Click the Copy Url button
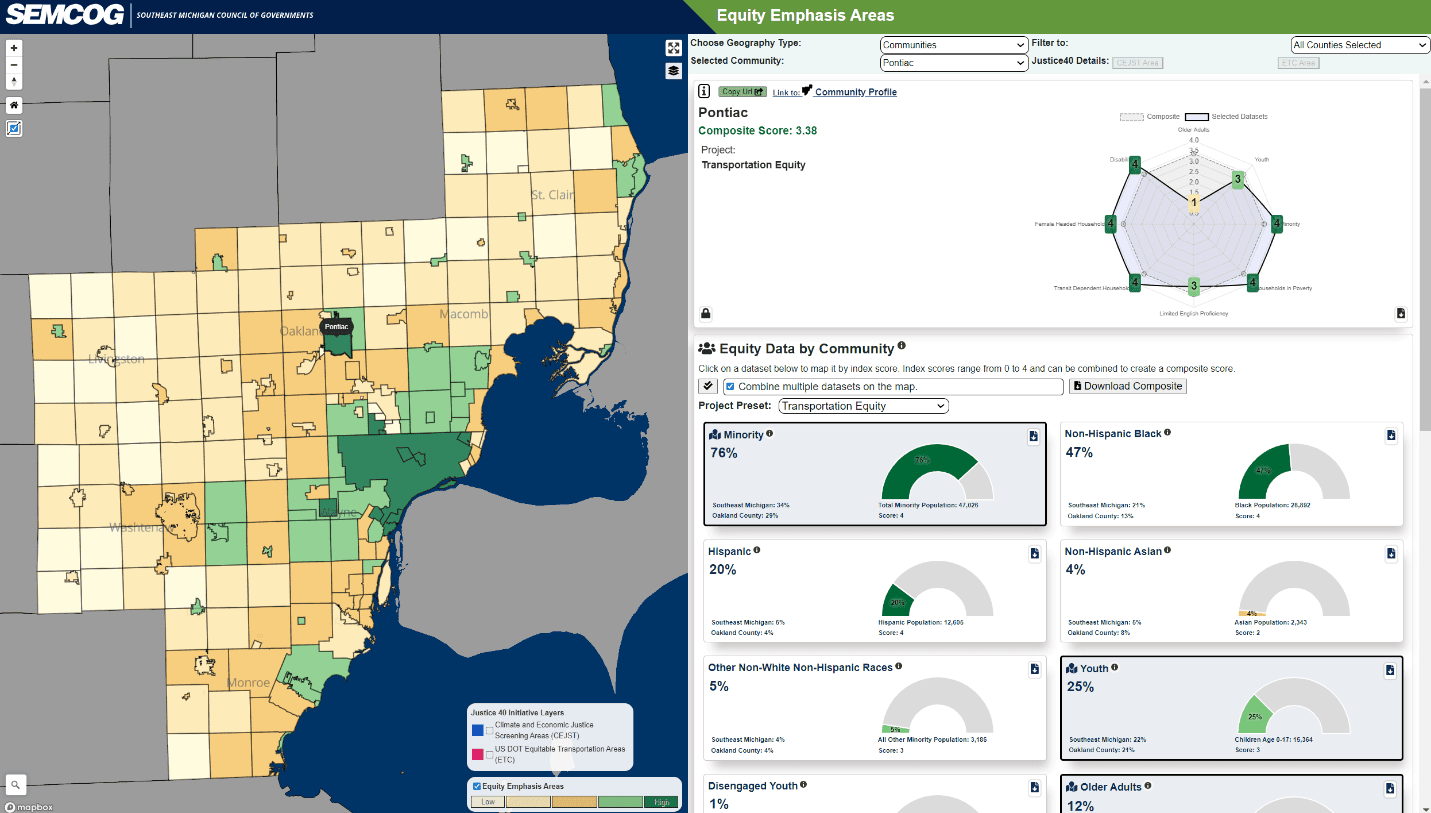The width and height of the screenshot is (1431, 813). [x=742, y=90]
